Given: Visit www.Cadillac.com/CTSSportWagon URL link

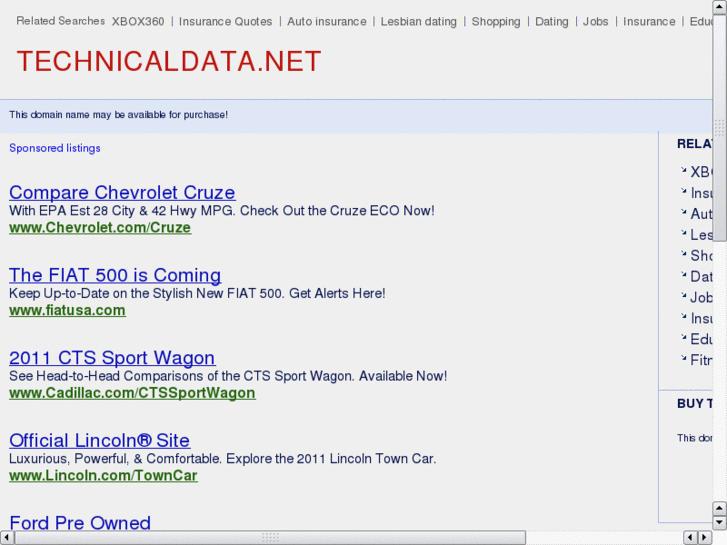Looking at the screenshot, I should (132, 392).
